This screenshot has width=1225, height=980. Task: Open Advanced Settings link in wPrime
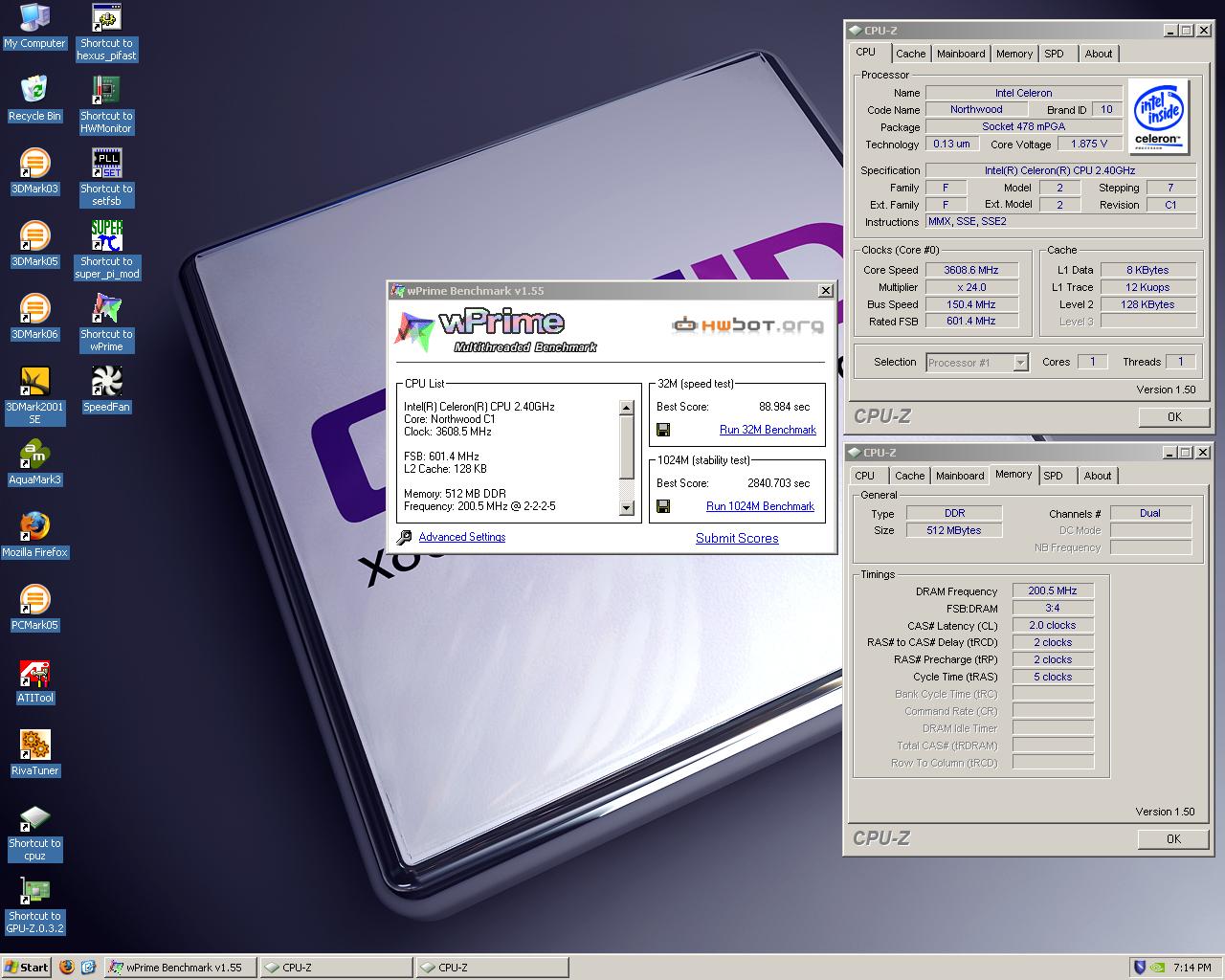[x=461, y=537]
